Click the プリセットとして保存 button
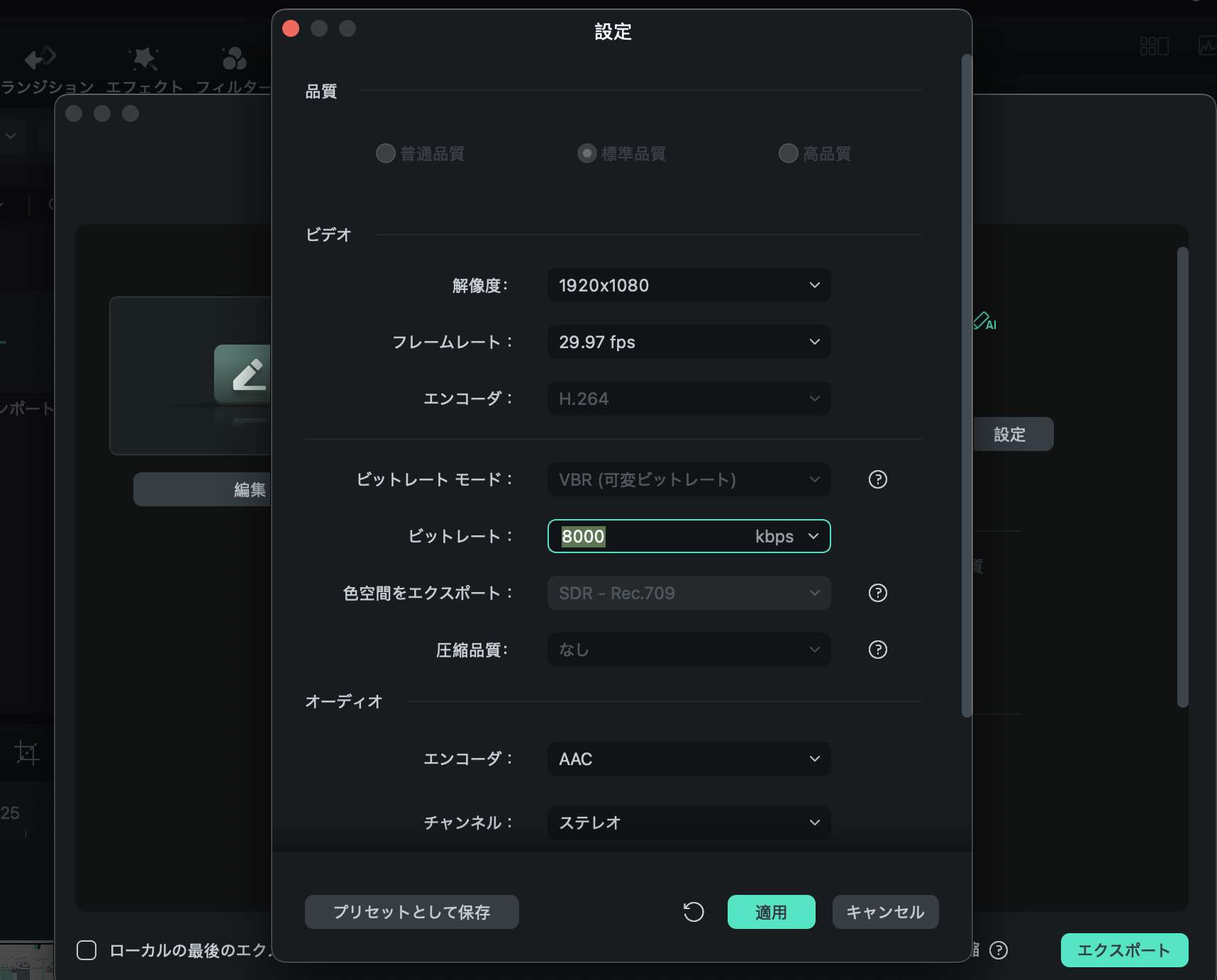 tap(412, 912)
